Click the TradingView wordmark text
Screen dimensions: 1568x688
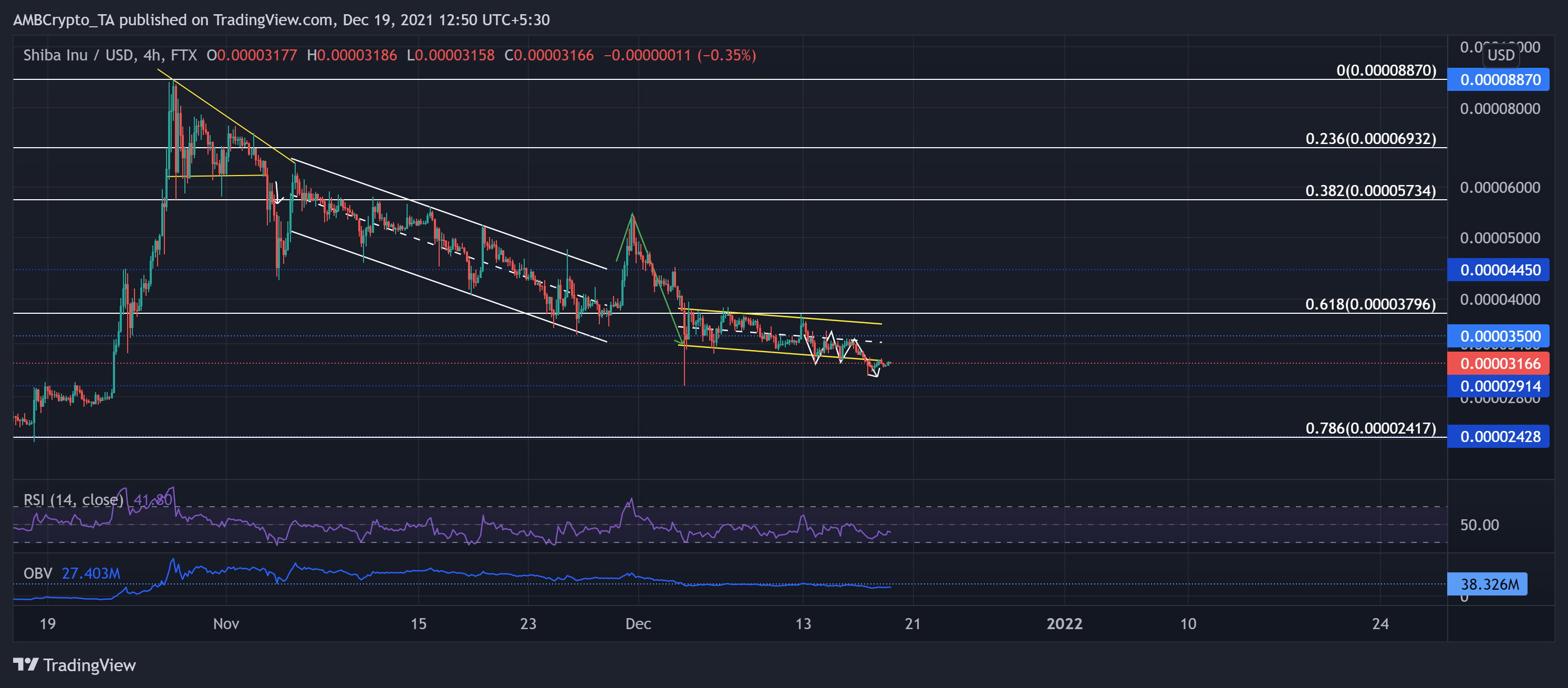click(x=89, y=665)
